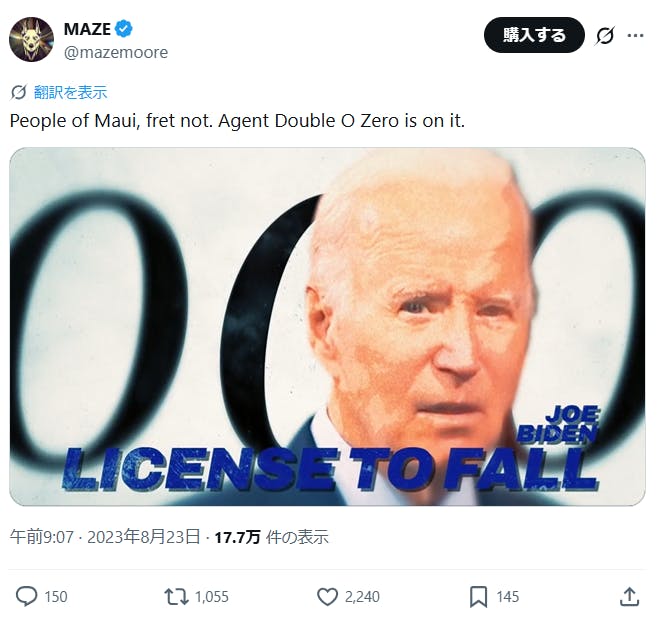Like the post with the heart icon
The image size is (662, 617).
[x=327, y=596]
